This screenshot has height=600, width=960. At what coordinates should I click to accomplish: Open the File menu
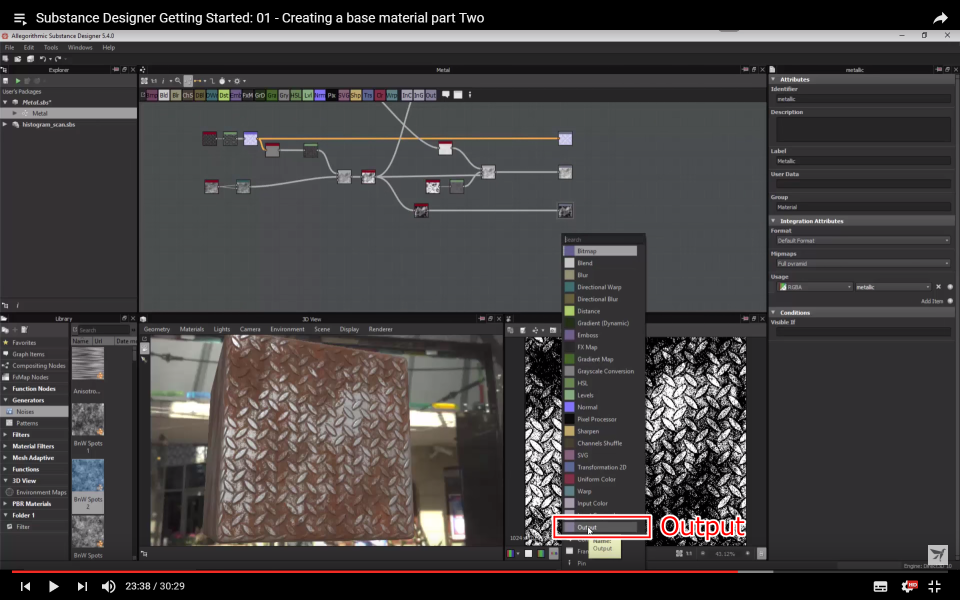point(9,47)
